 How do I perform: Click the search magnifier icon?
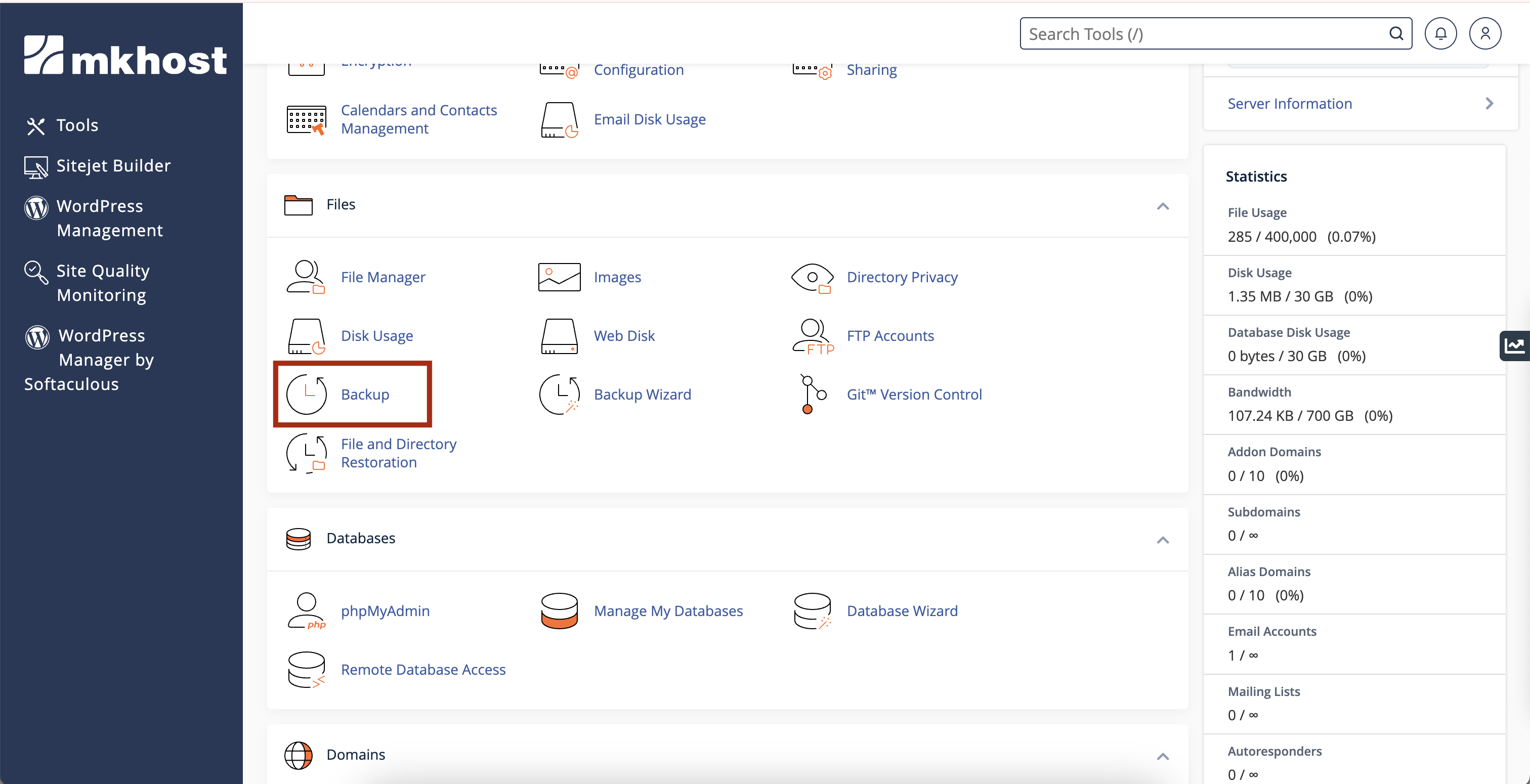[x=1396, y=34]
